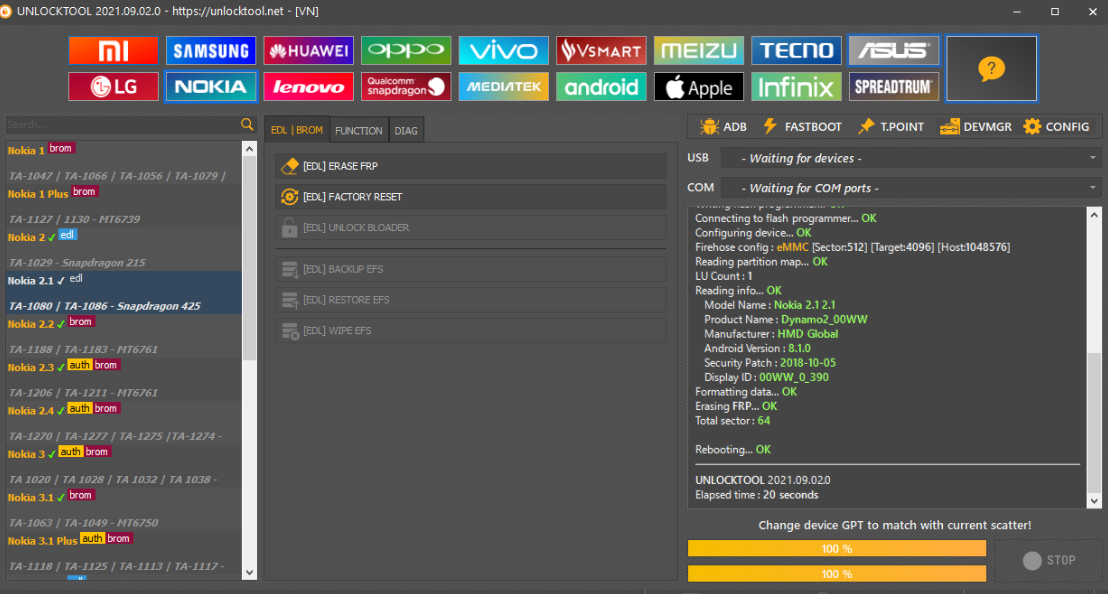Select the Infinix brand logo

(x=796, y=87)
